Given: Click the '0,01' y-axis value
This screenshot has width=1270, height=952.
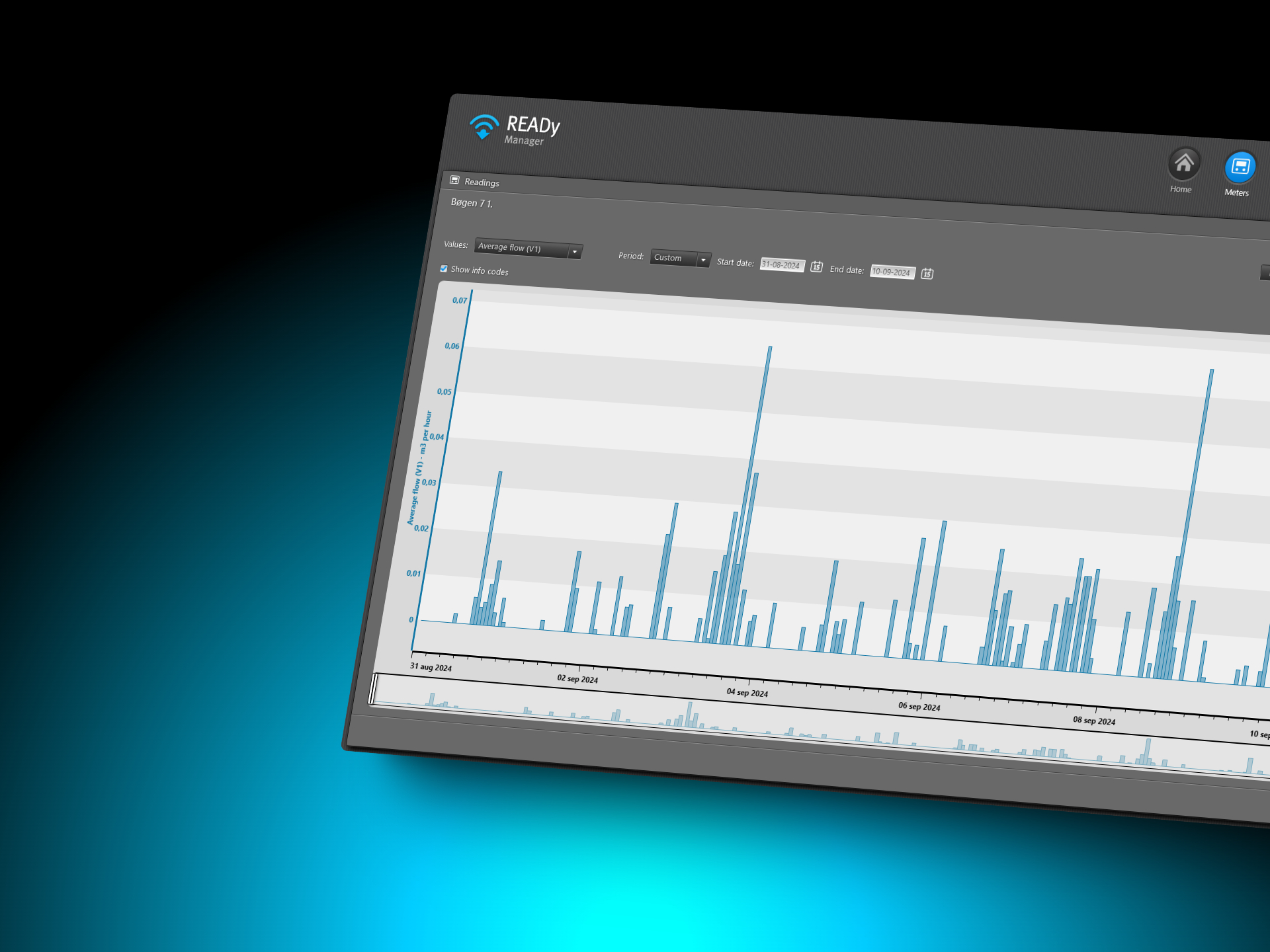Looking at the screenshot, I should tap(413, 573).
